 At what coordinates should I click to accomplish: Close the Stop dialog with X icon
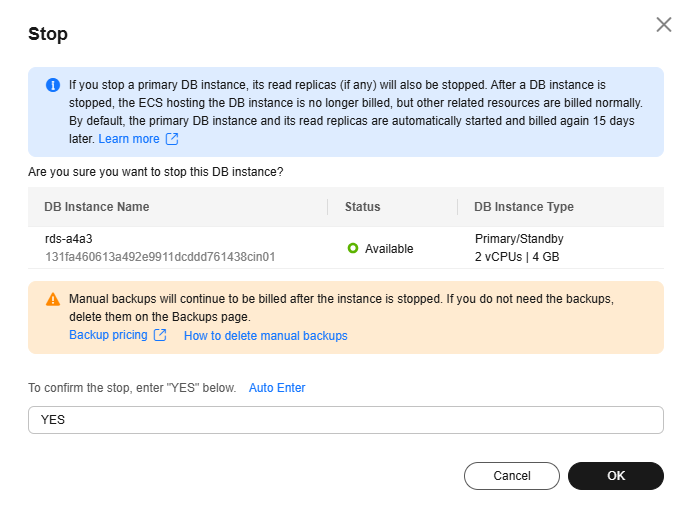point(663,25)
